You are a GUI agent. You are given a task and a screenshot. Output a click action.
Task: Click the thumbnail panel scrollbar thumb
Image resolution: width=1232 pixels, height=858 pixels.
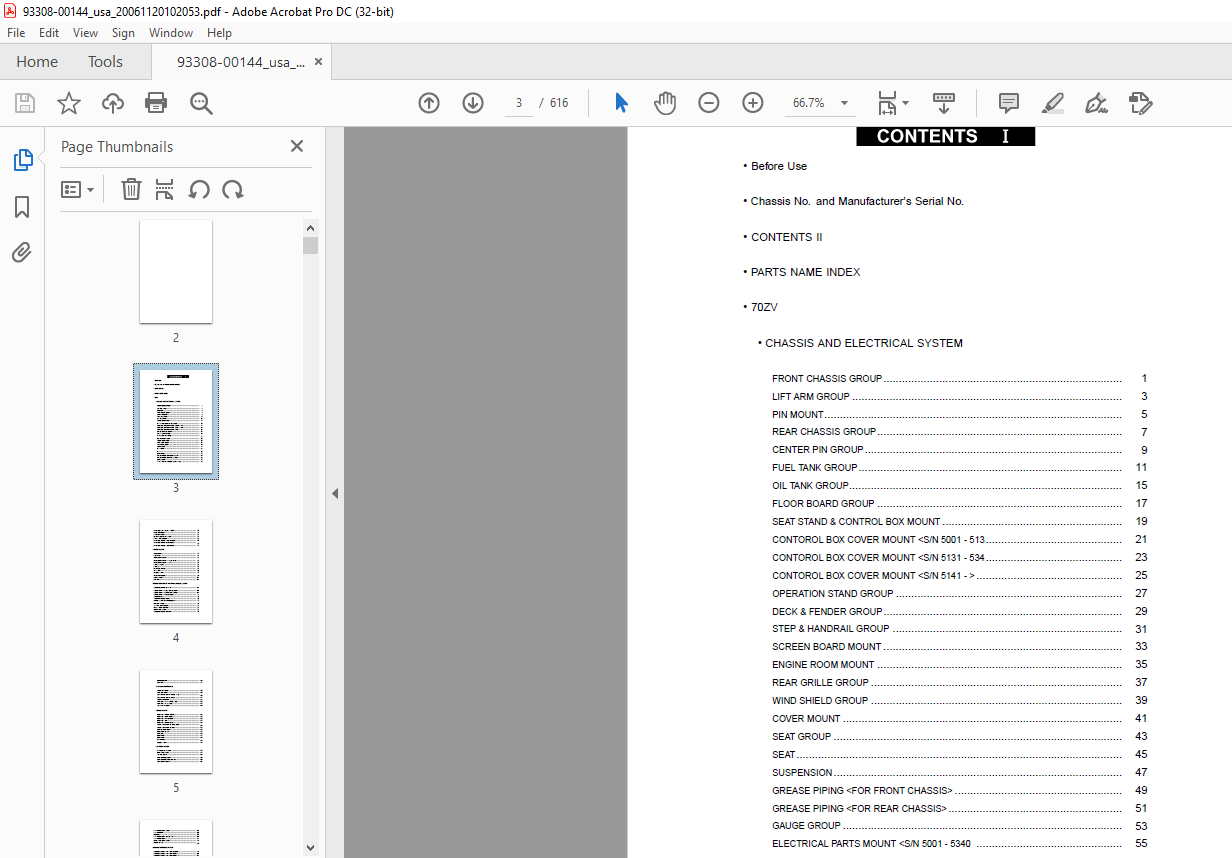(x=310, y=246)
